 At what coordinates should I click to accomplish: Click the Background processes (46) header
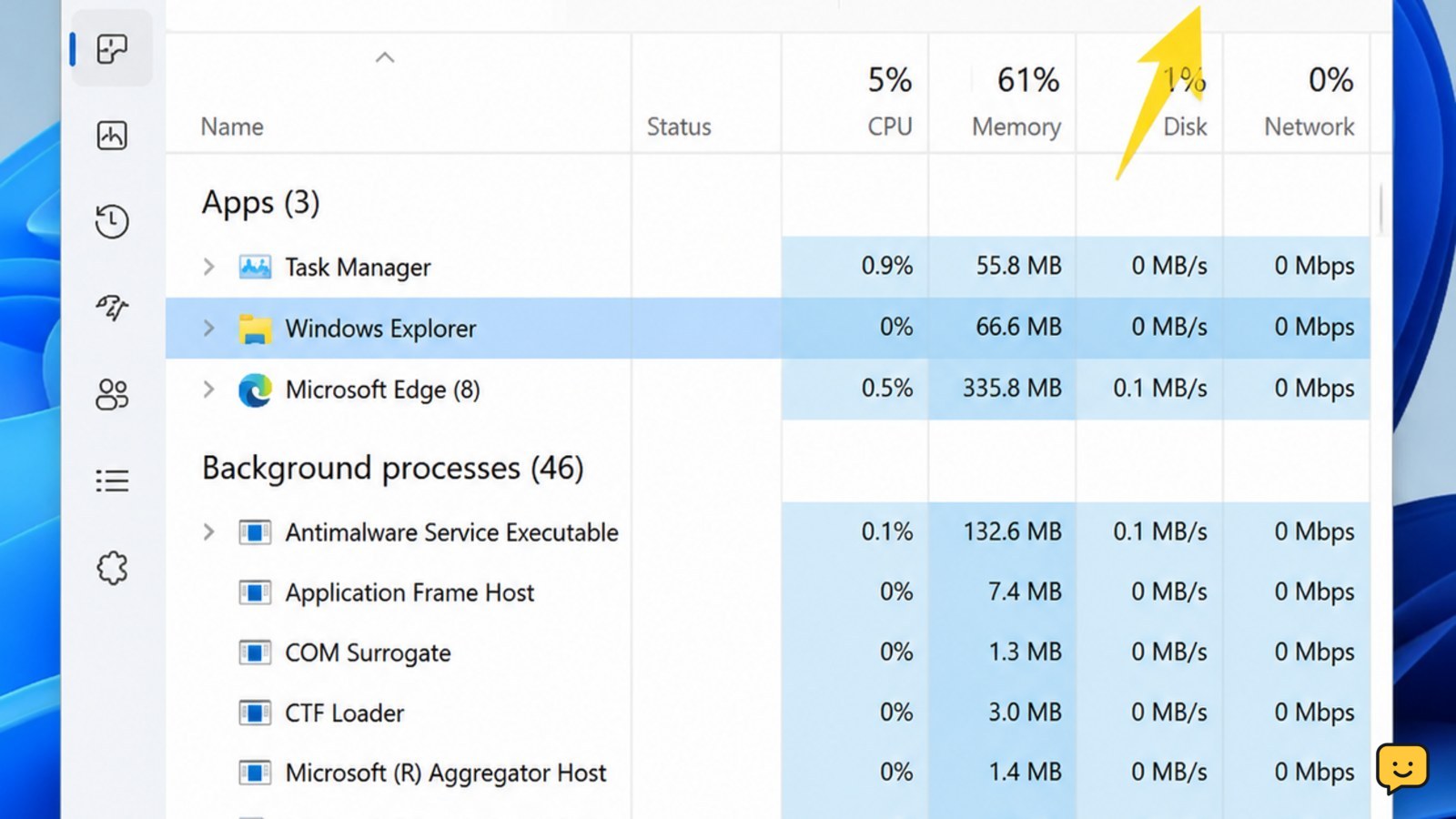[392, 468]
